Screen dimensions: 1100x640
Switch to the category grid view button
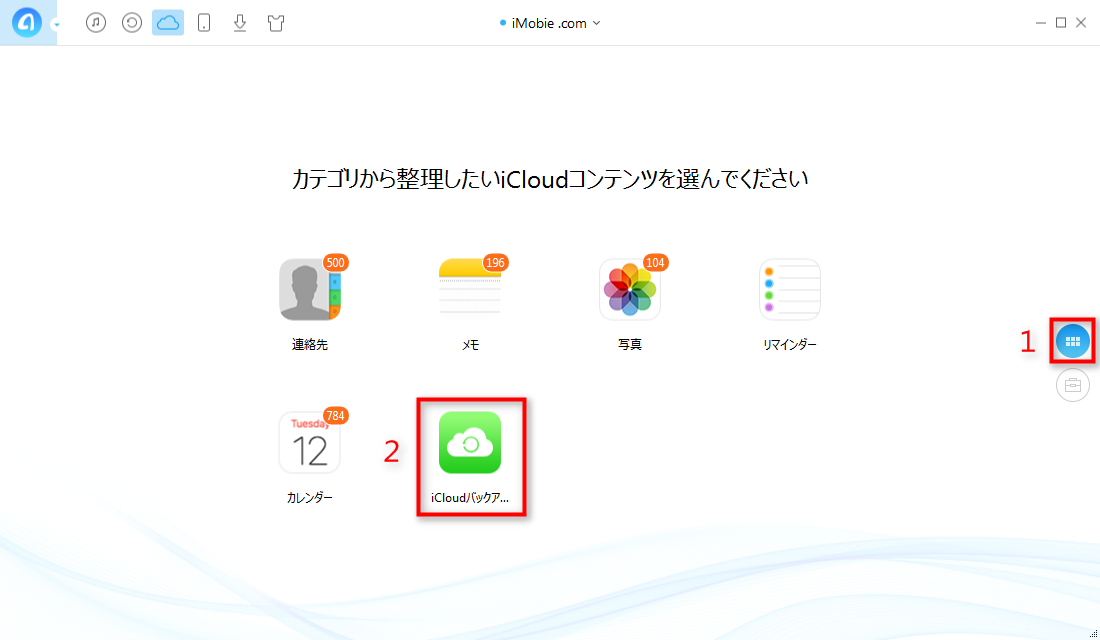(x=1073, y=341)
